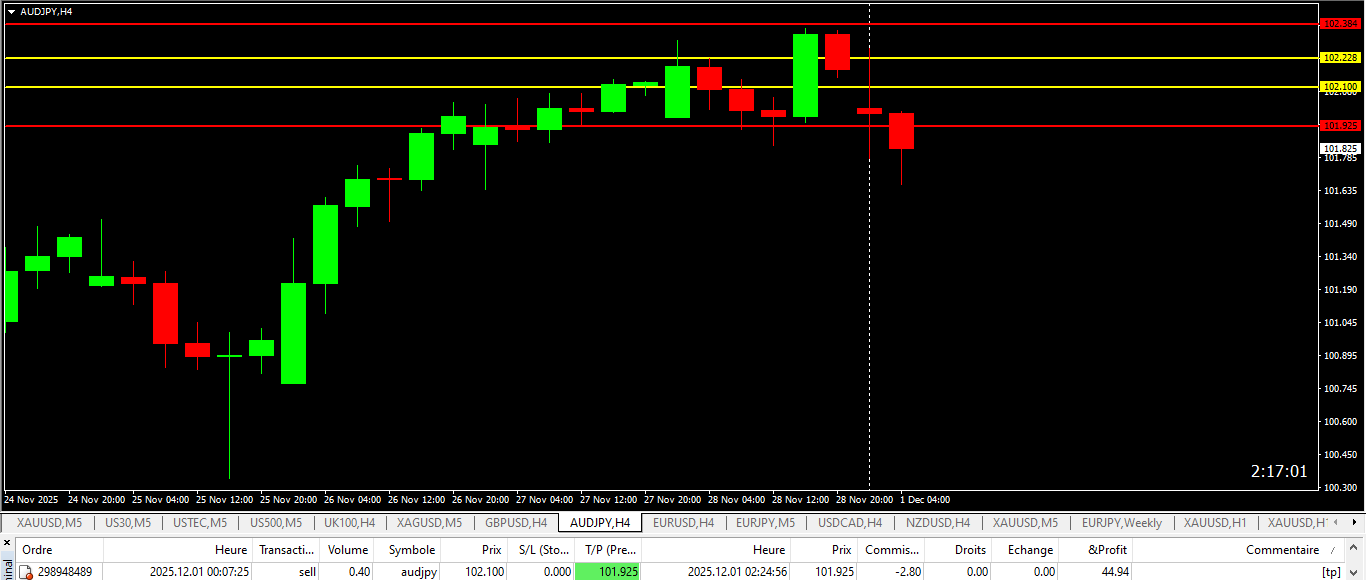The width and height of the screenshot is (1366, 580).
Task: Switch to the UK100,H4 chart tab
Action: coord(349,523)
